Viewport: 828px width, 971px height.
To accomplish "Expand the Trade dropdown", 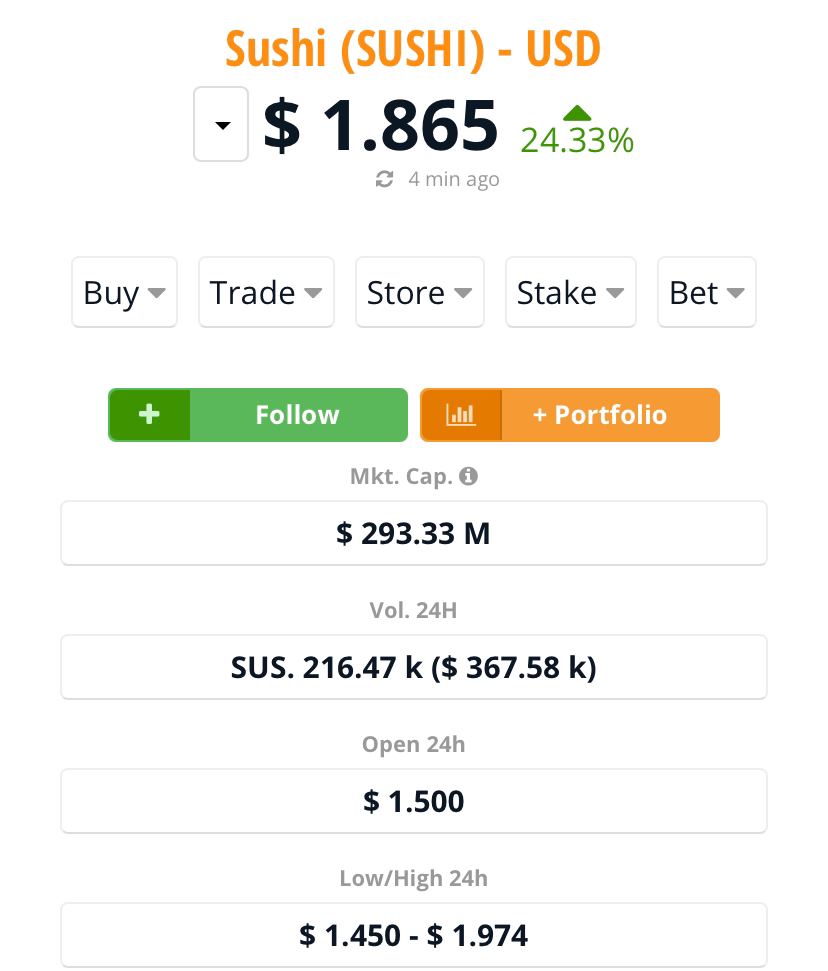I will coord(266,292).
